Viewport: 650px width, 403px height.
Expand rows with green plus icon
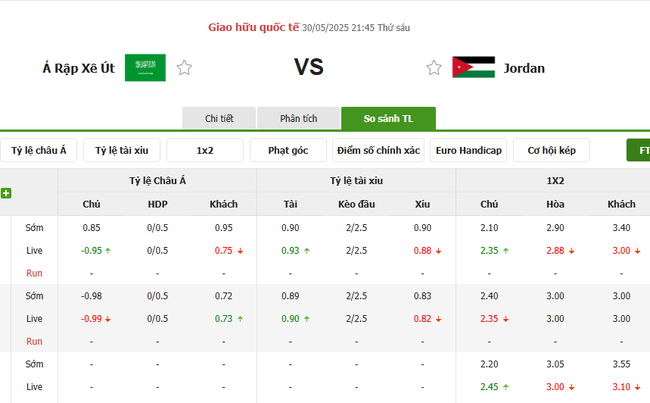coord(6,193)
